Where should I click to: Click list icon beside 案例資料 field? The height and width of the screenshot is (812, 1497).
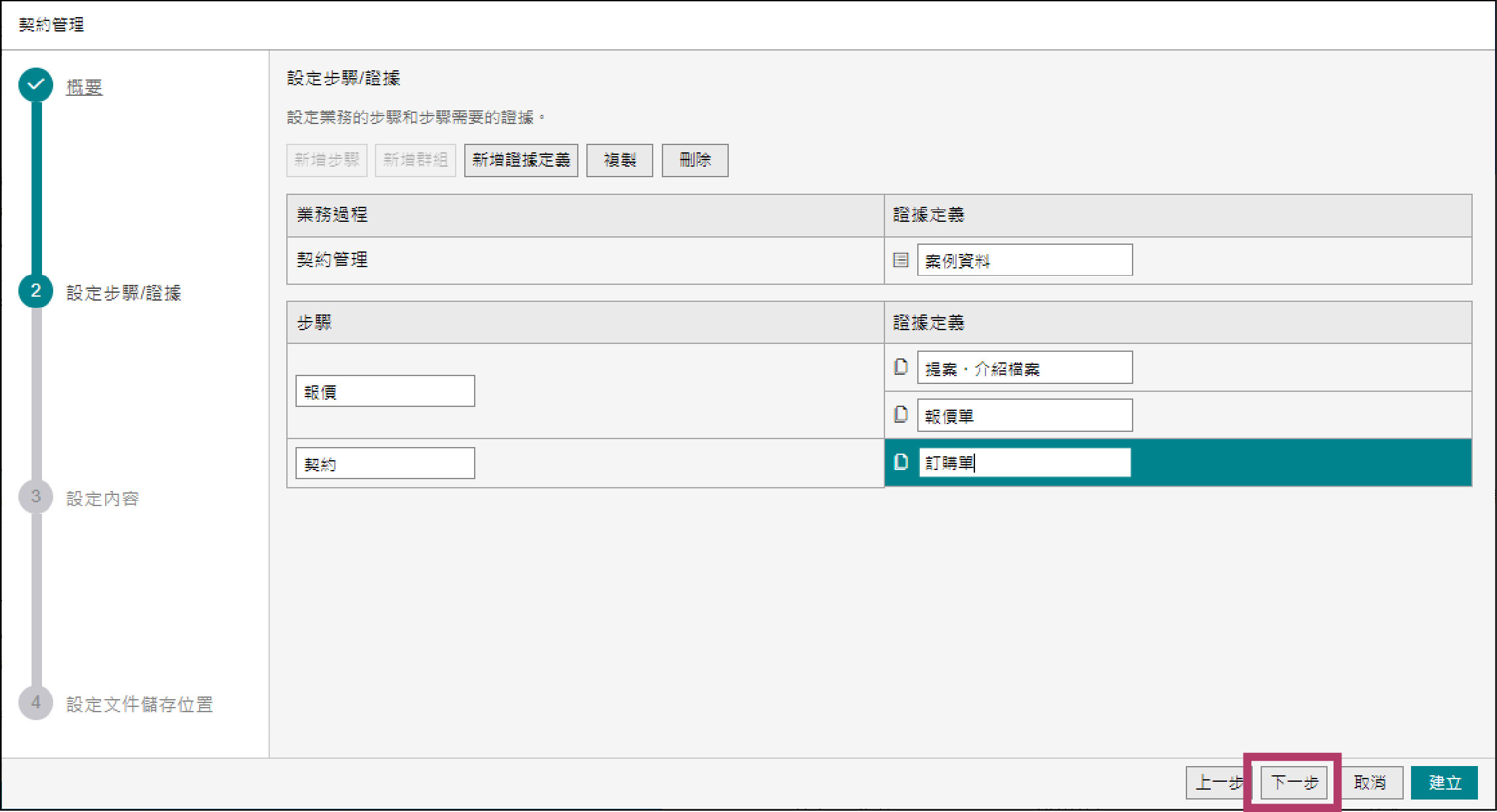901,260
